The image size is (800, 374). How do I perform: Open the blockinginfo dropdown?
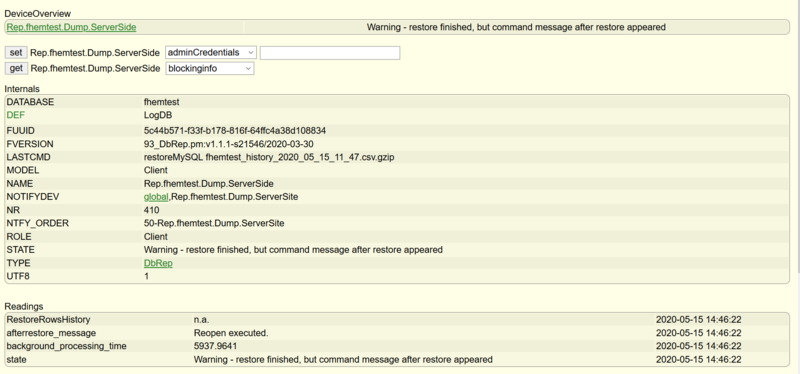tap(210, 68)
